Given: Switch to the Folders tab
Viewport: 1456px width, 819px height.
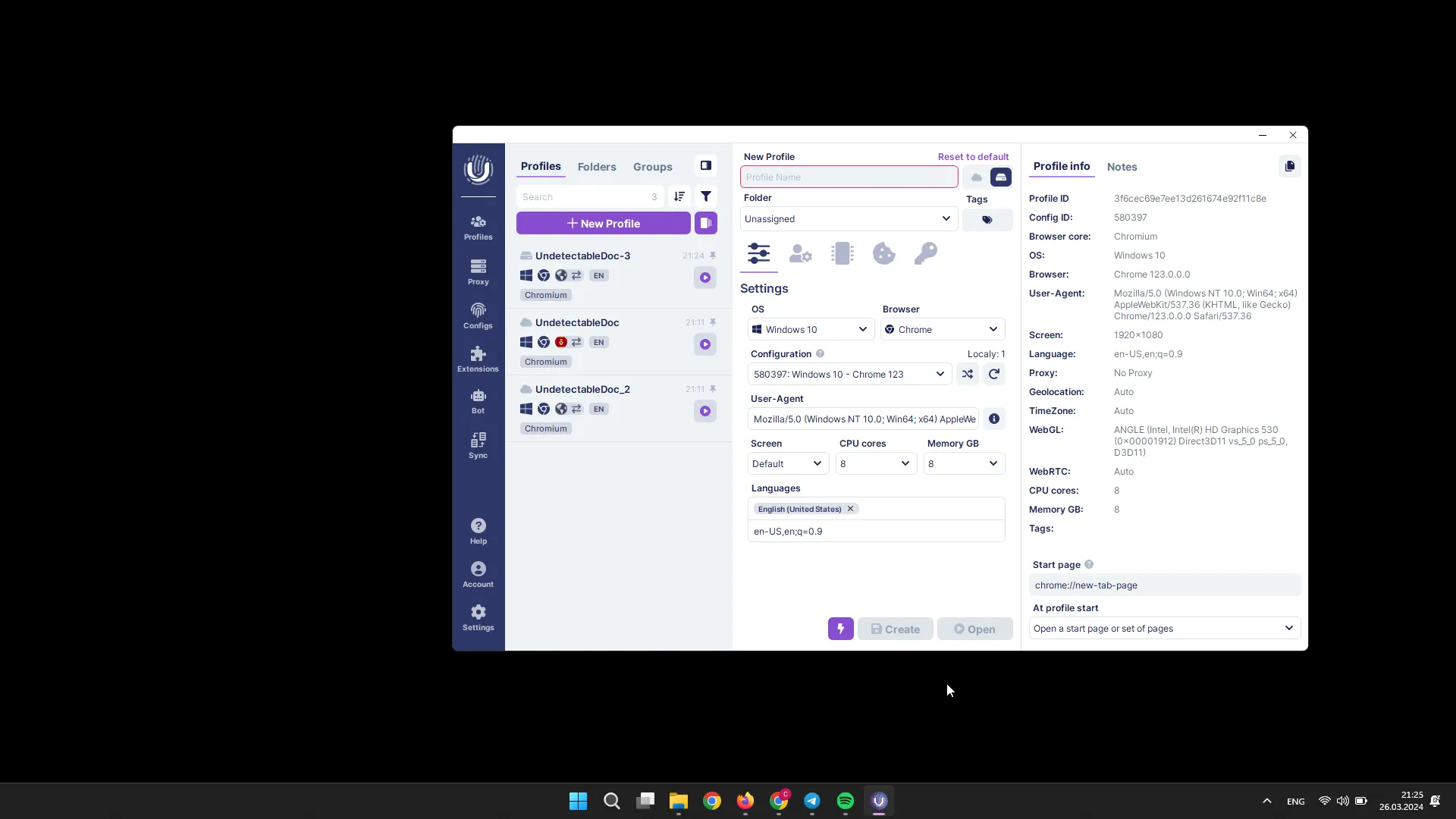Looking at the screenshot, I should (597, 167).
